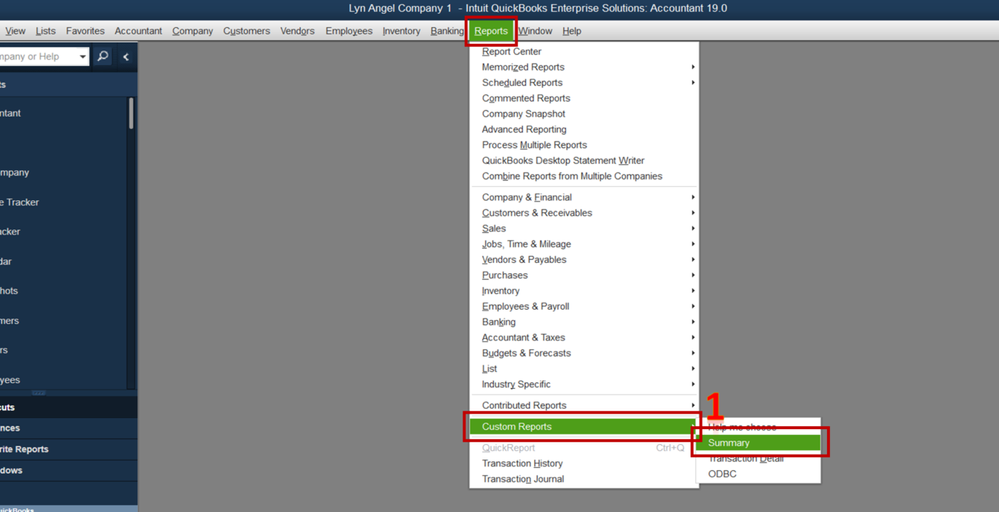Open the Lists menu

(45, 31)
